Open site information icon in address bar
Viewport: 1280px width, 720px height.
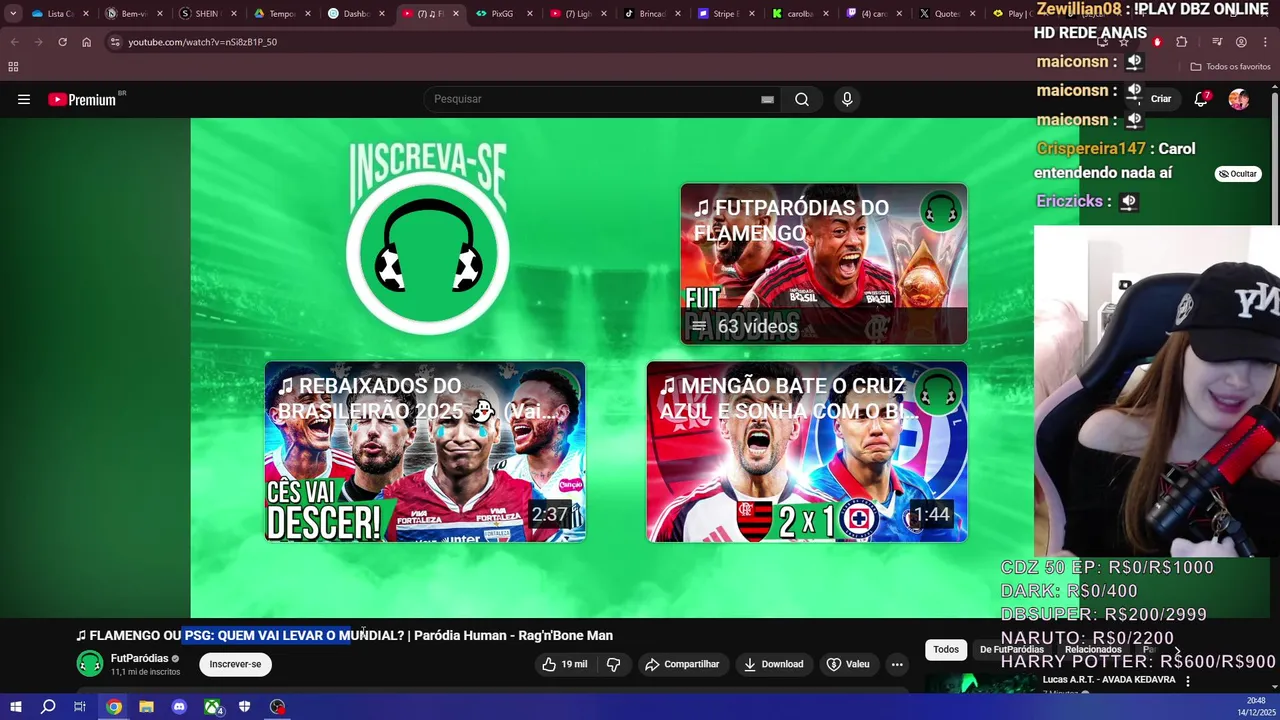coord(115,42)
